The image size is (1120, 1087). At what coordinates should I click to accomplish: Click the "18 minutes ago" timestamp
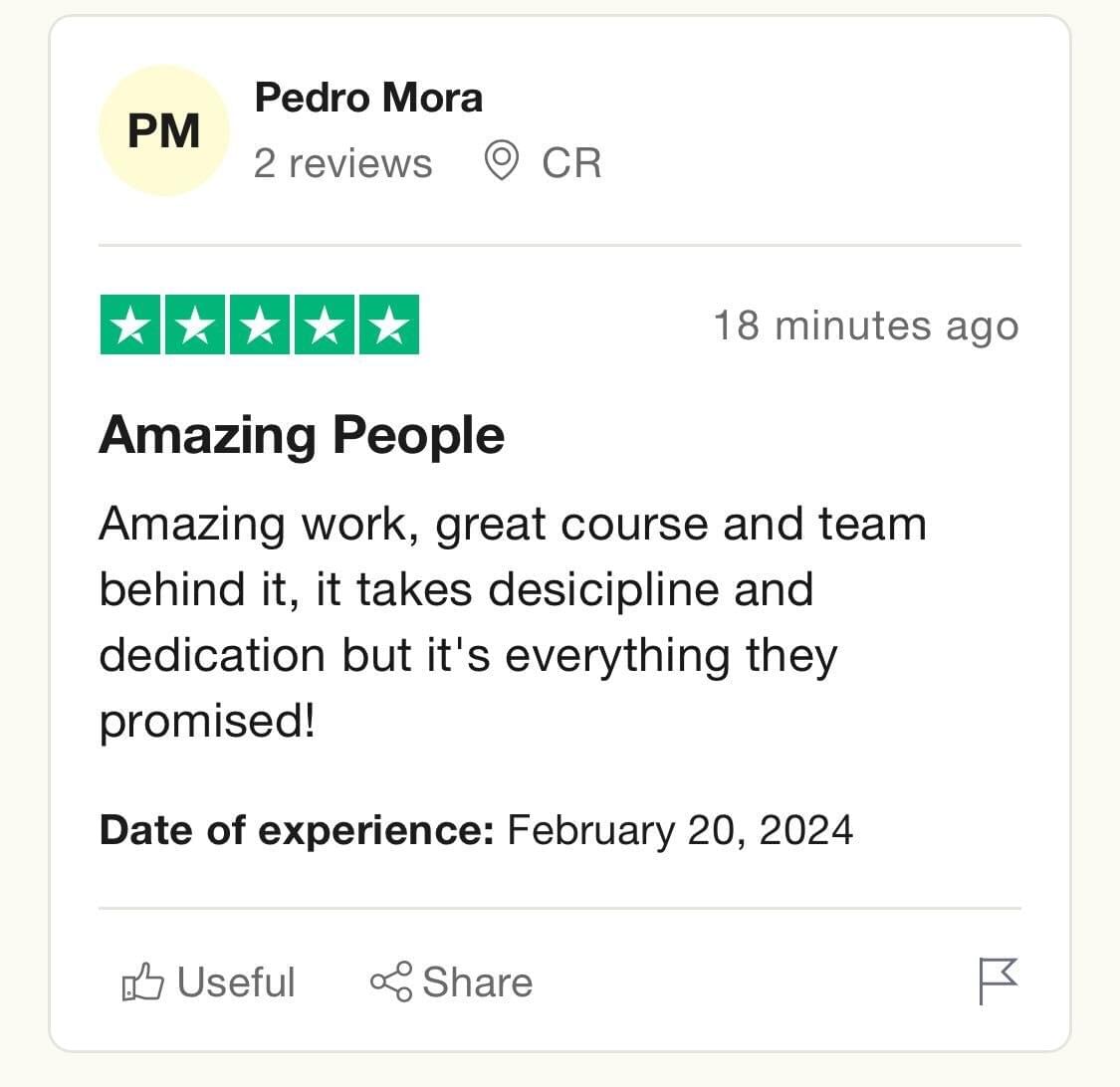[x=866, y=326]
